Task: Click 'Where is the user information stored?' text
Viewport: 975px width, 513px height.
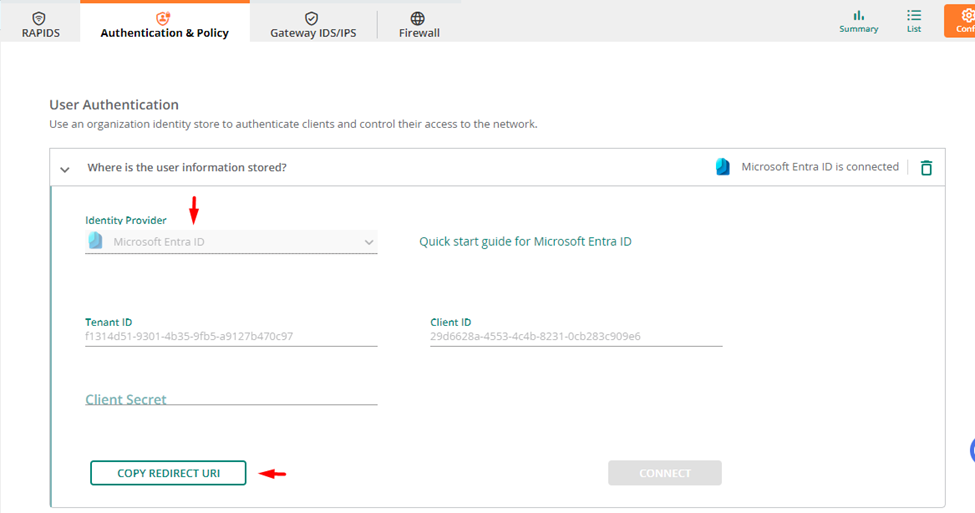Action: (x=187, y=167)
